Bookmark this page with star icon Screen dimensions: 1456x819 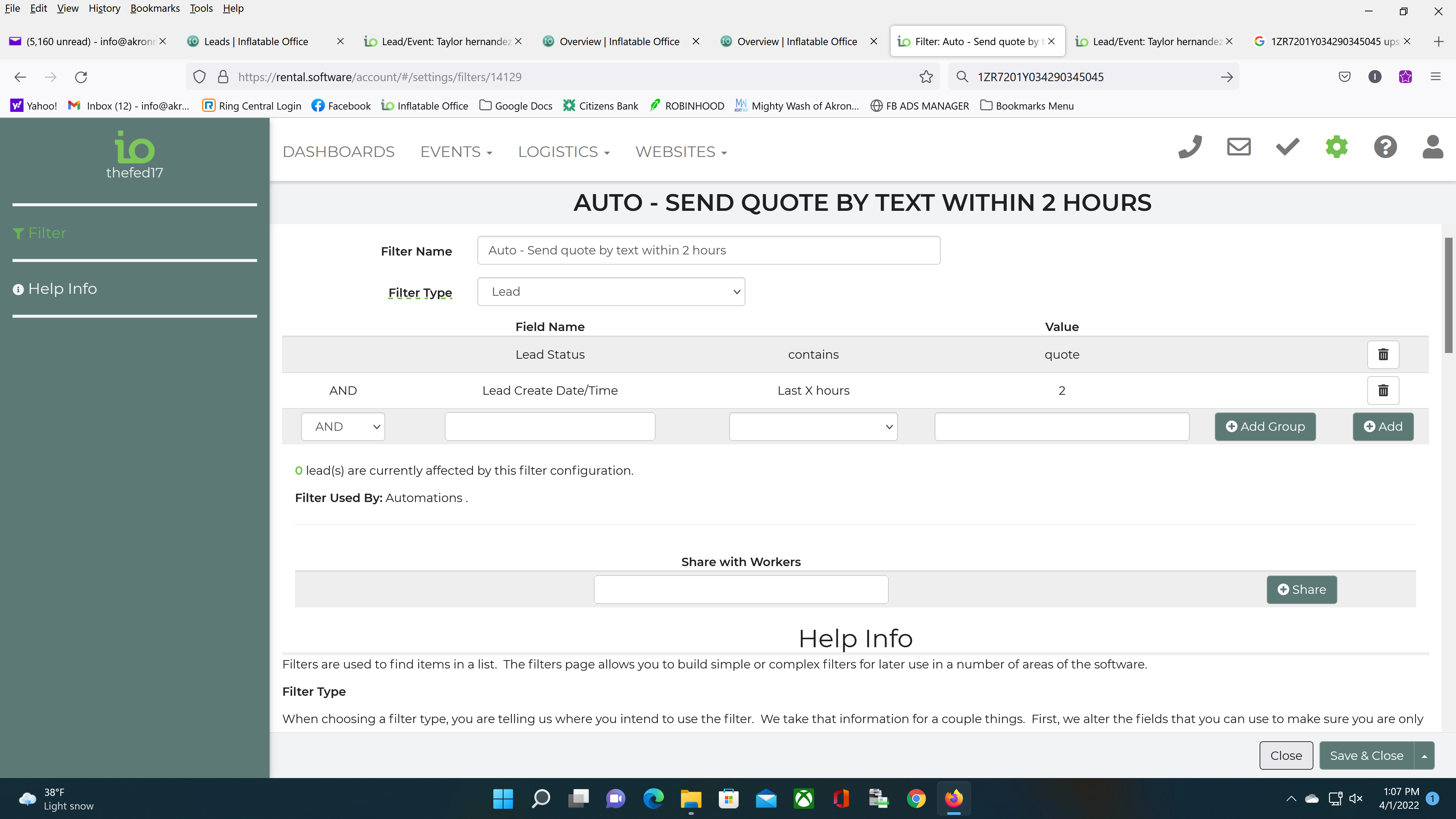pos(926,77)
